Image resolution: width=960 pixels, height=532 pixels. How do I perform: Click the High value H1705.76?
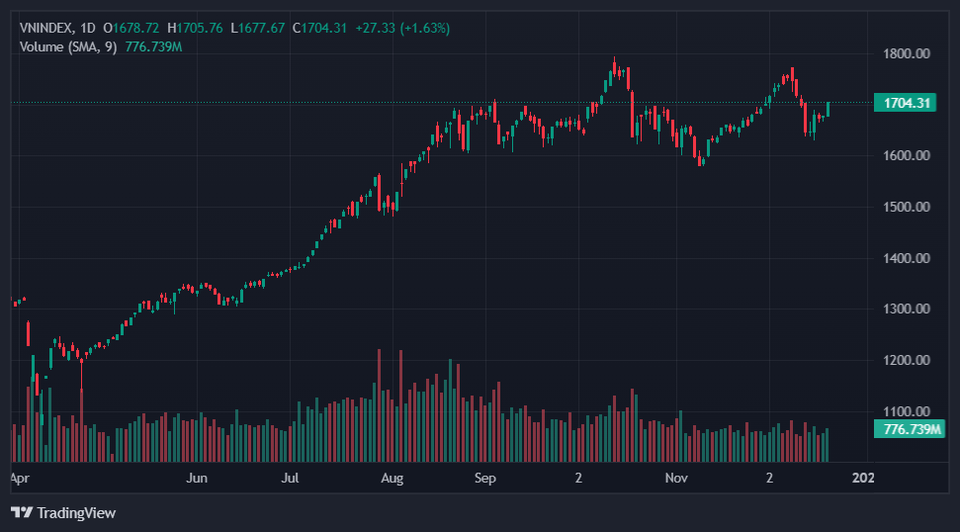click(x=197, y=28)
